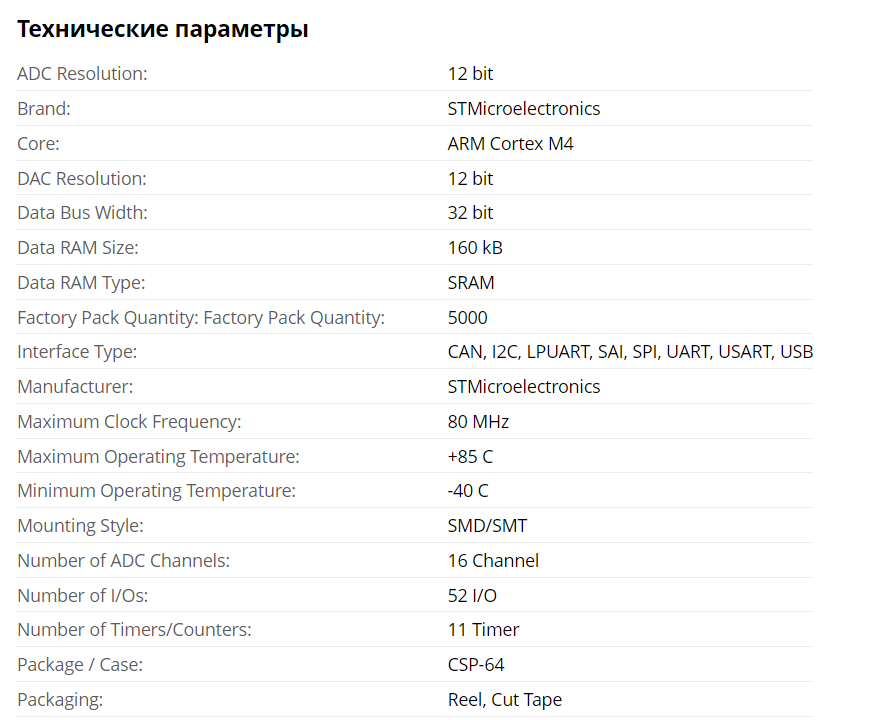Select the 'DAC Resolution:' label
Image resolution: width=876 pixels, height=720 pixels.
tap(82, 179)
